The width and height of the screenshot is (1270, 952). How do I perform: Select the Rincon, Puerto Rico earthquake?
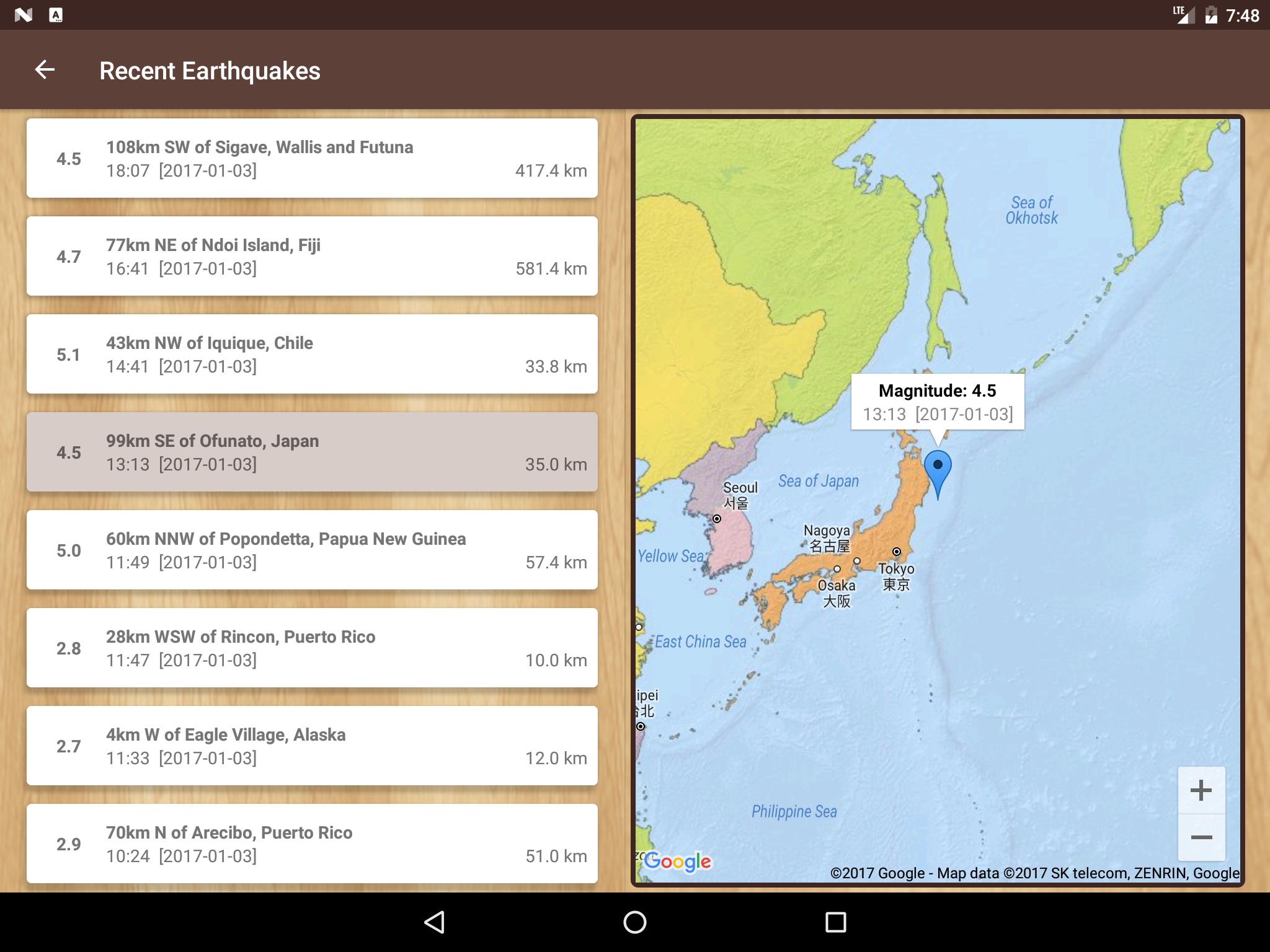[x=312, y=648]
